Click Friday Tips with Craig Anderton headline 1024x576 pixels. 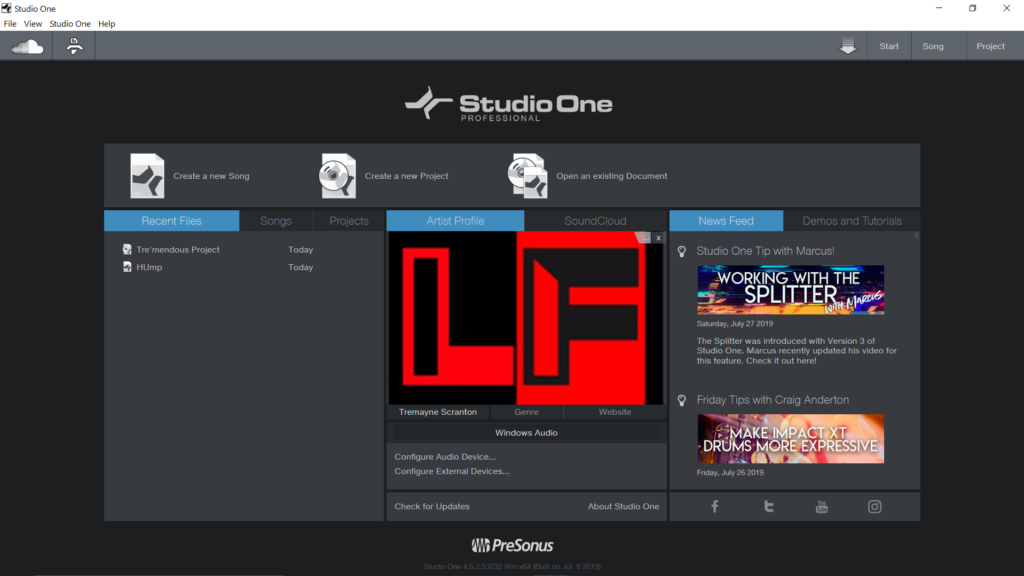773,400
